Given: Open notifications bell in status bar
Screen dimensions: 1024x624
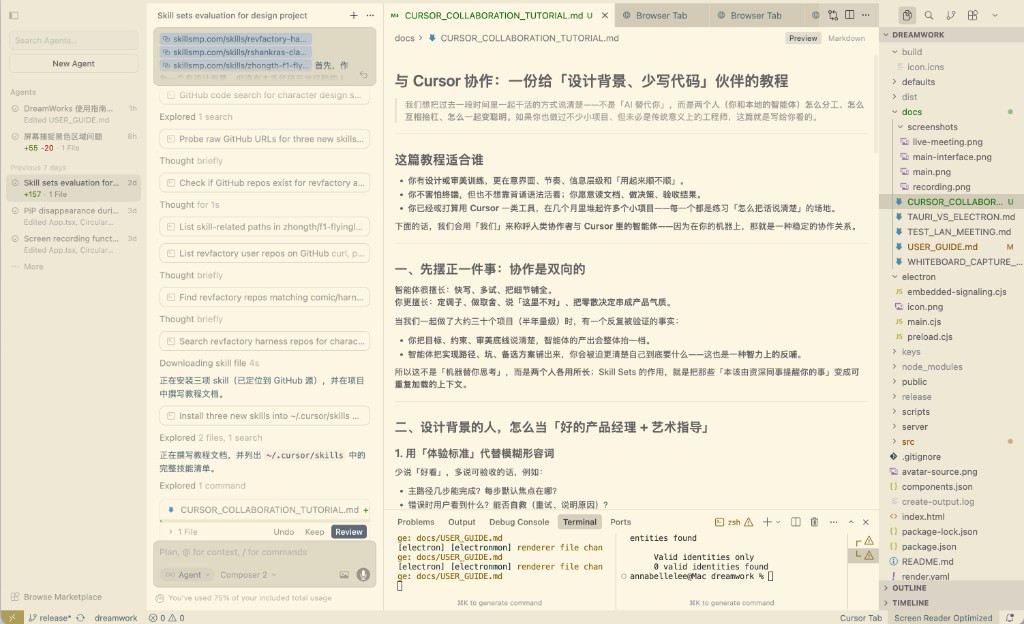Looking at the screenshot, I should pyautogui.click(x=1010, y=617).
